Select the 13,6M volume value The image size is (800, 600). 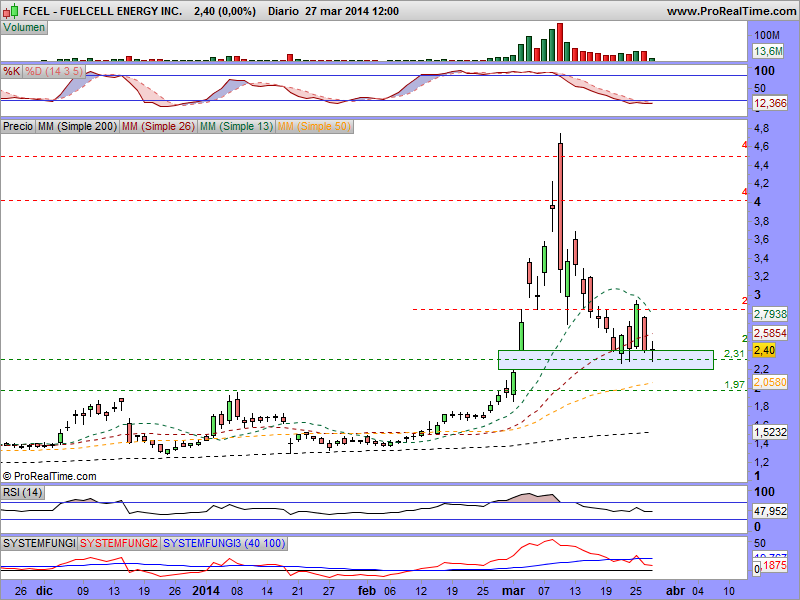tap(768, 51)
